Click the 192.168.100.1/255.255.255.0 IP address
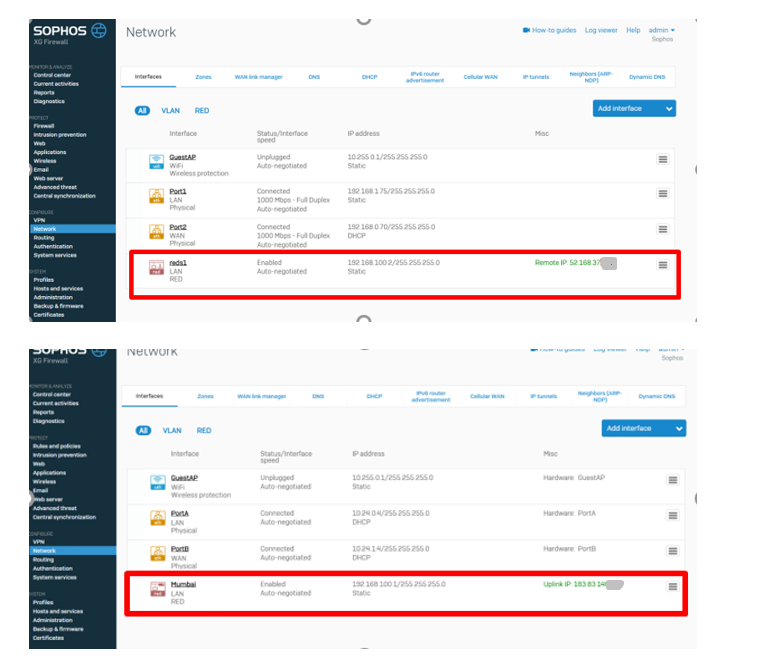Screen dimensions: 768x664 click(399, 584)
